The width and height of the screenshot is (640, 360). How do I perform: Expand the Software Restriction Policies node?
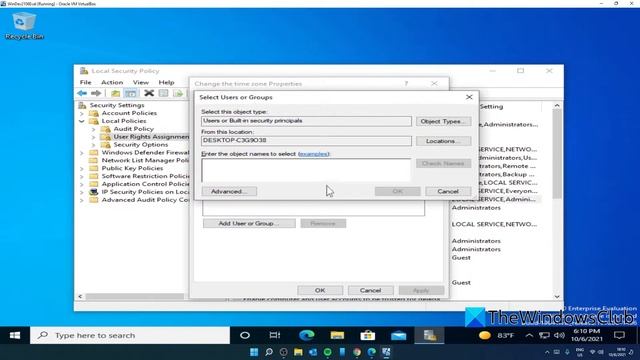tap(82, 177)
